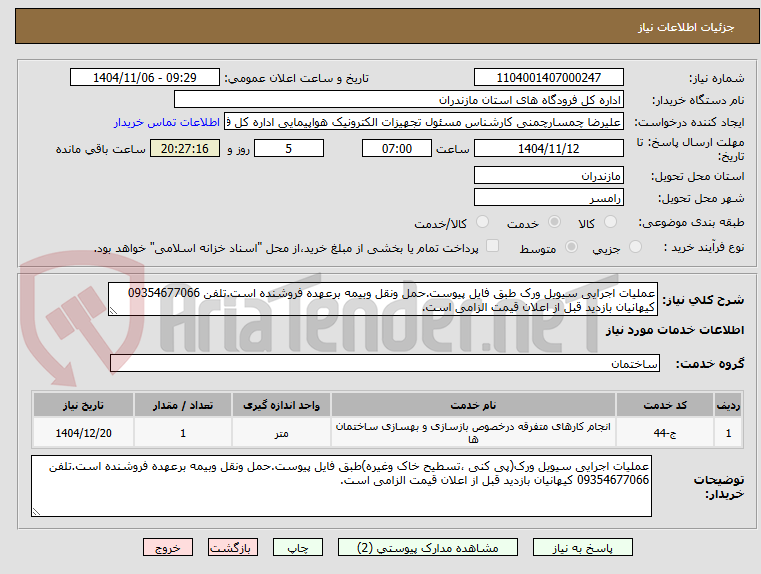
Task: Click the بازگشت back button
Action: pyautogui.click(x=233, y=547)
